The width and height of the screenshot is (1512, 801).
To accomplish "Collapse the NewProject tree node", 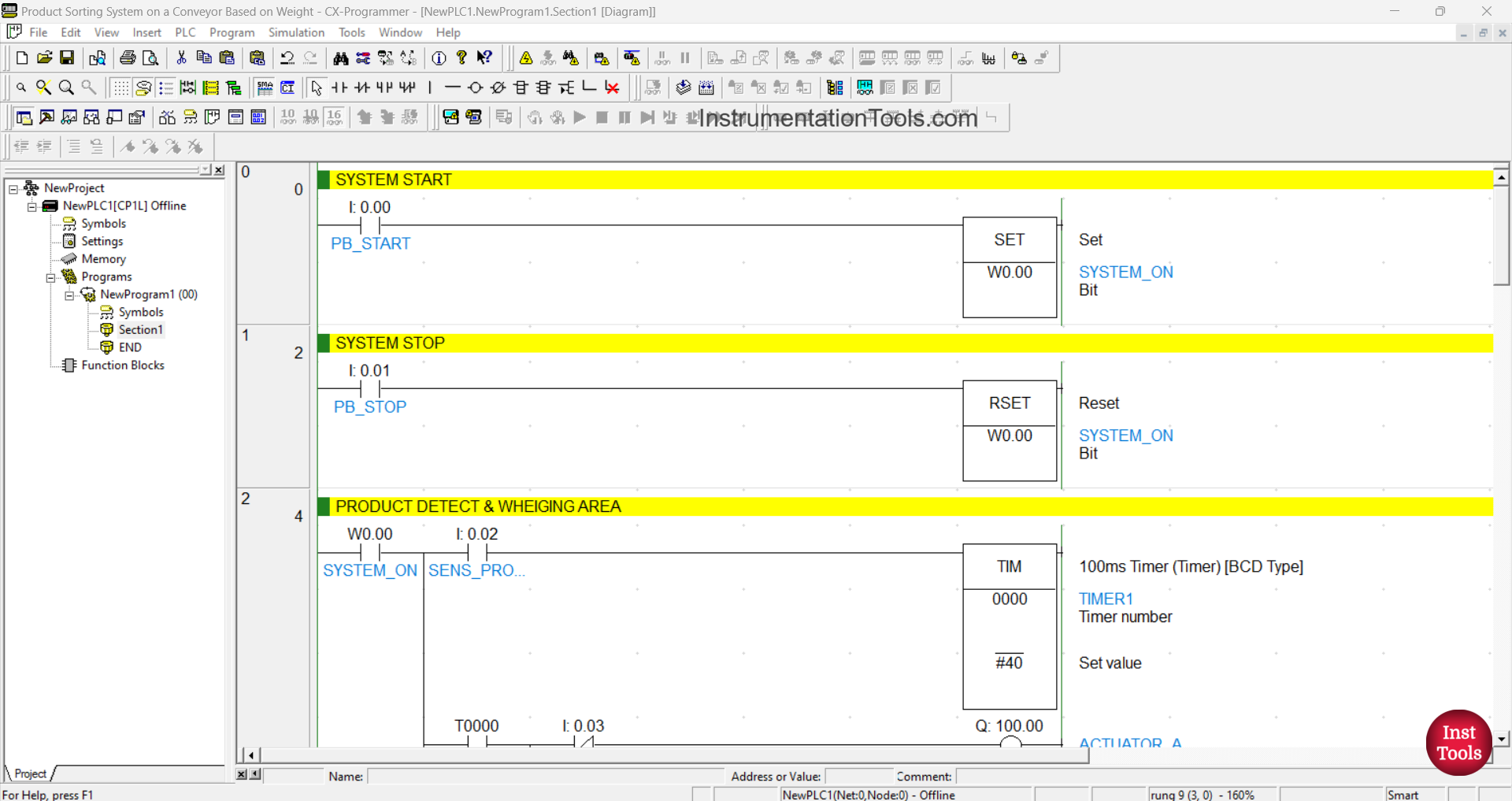I will [13, 188].
